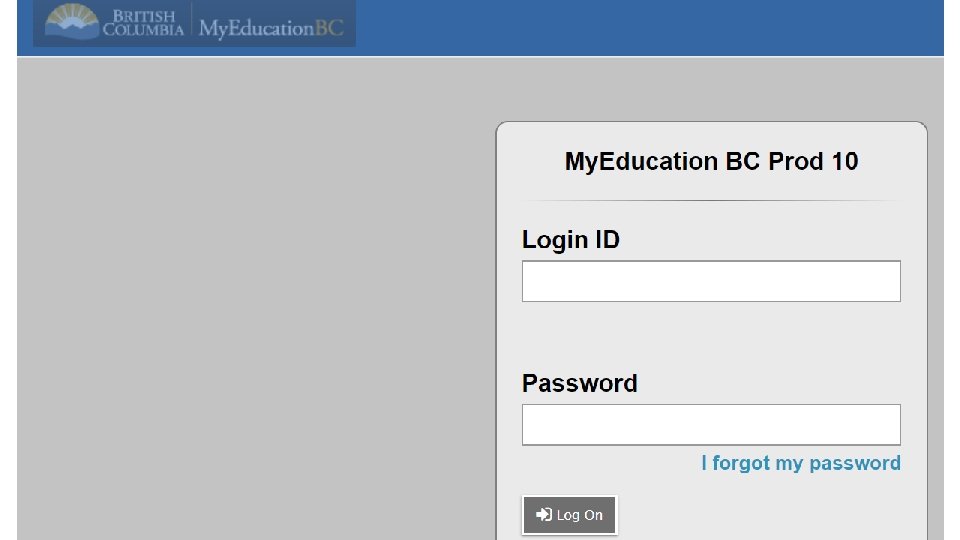Click the Password label

point(579,383)
